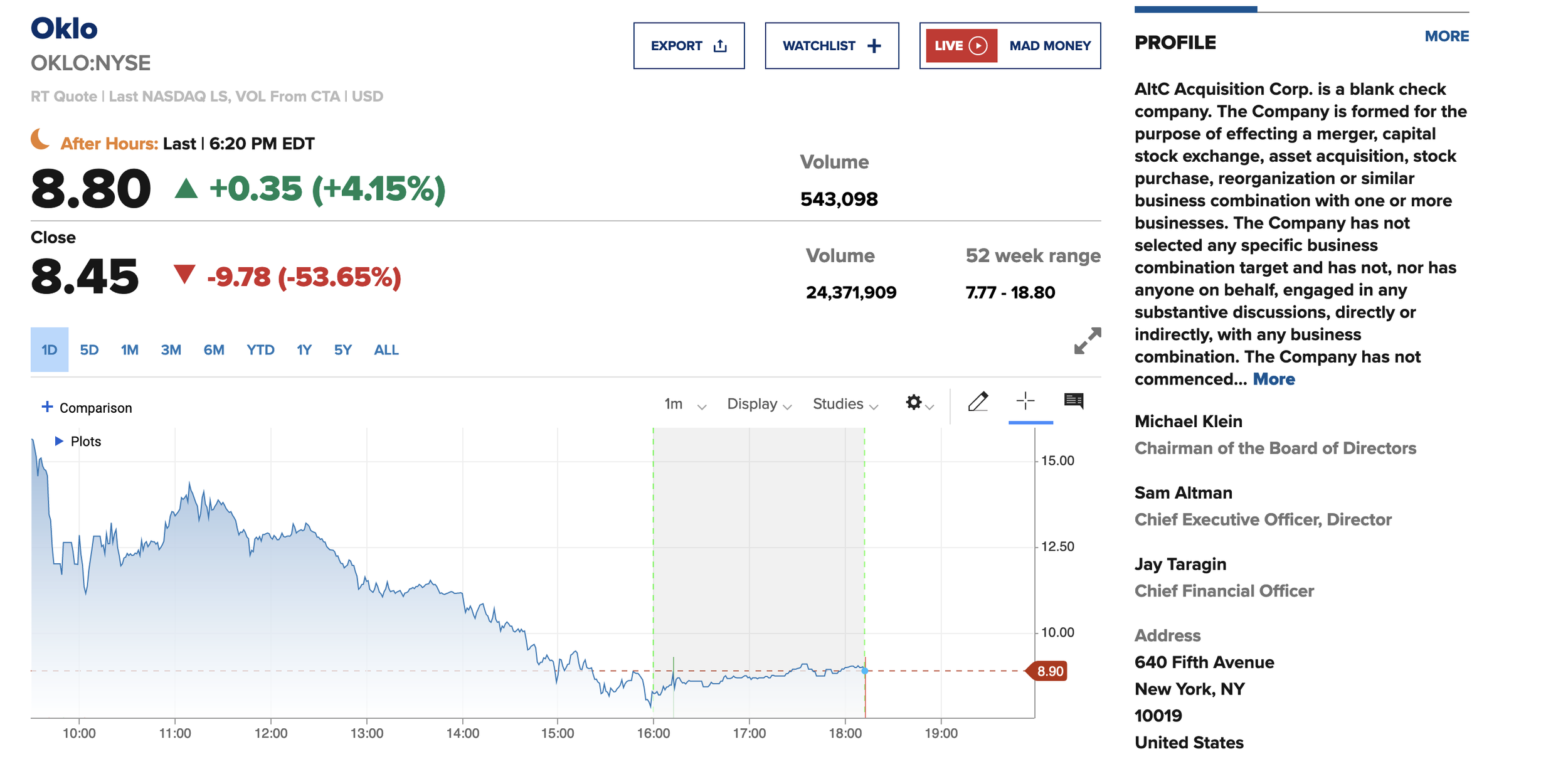Viewport: 1568px width, 764px height.
Task: Switch to 3M range
Action: click(171, 349)
